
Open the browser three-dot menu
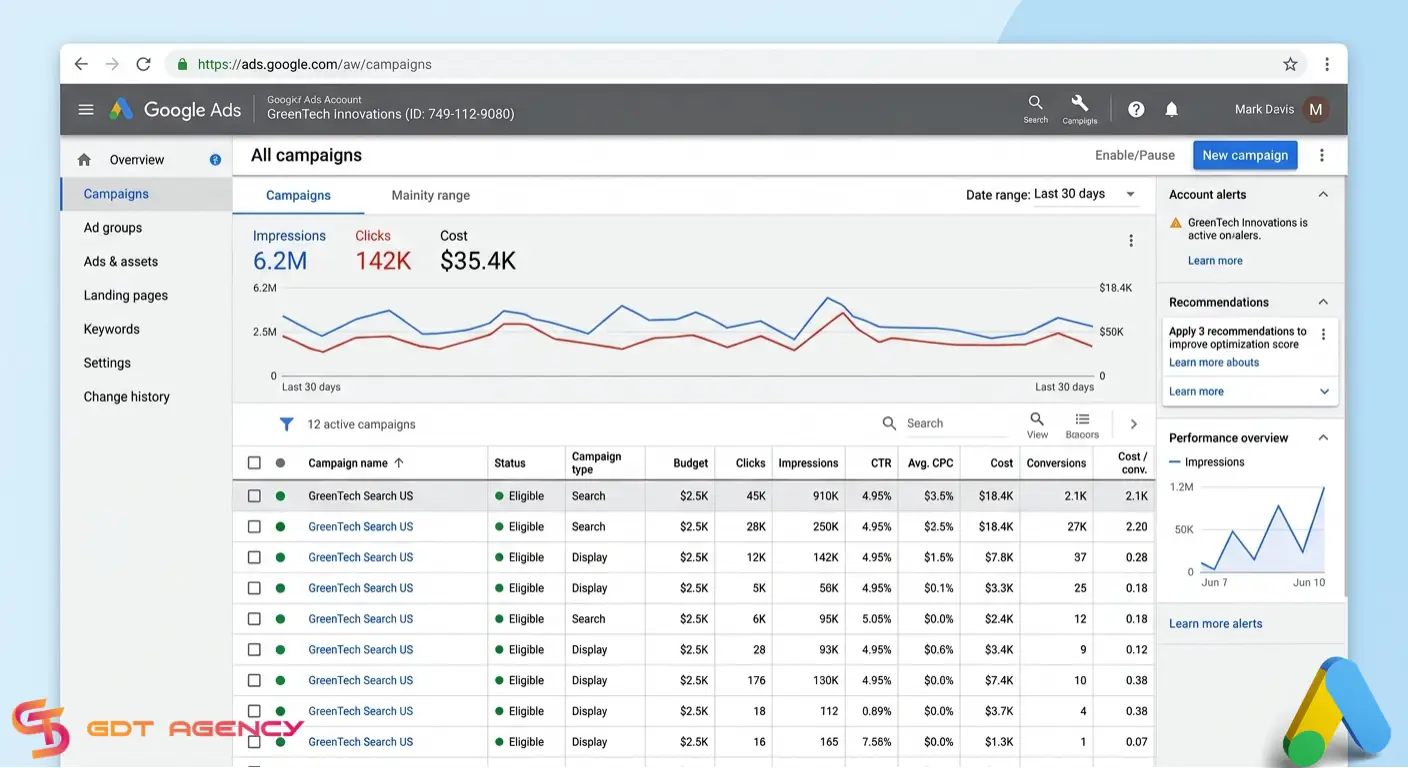coord(1327,64)
